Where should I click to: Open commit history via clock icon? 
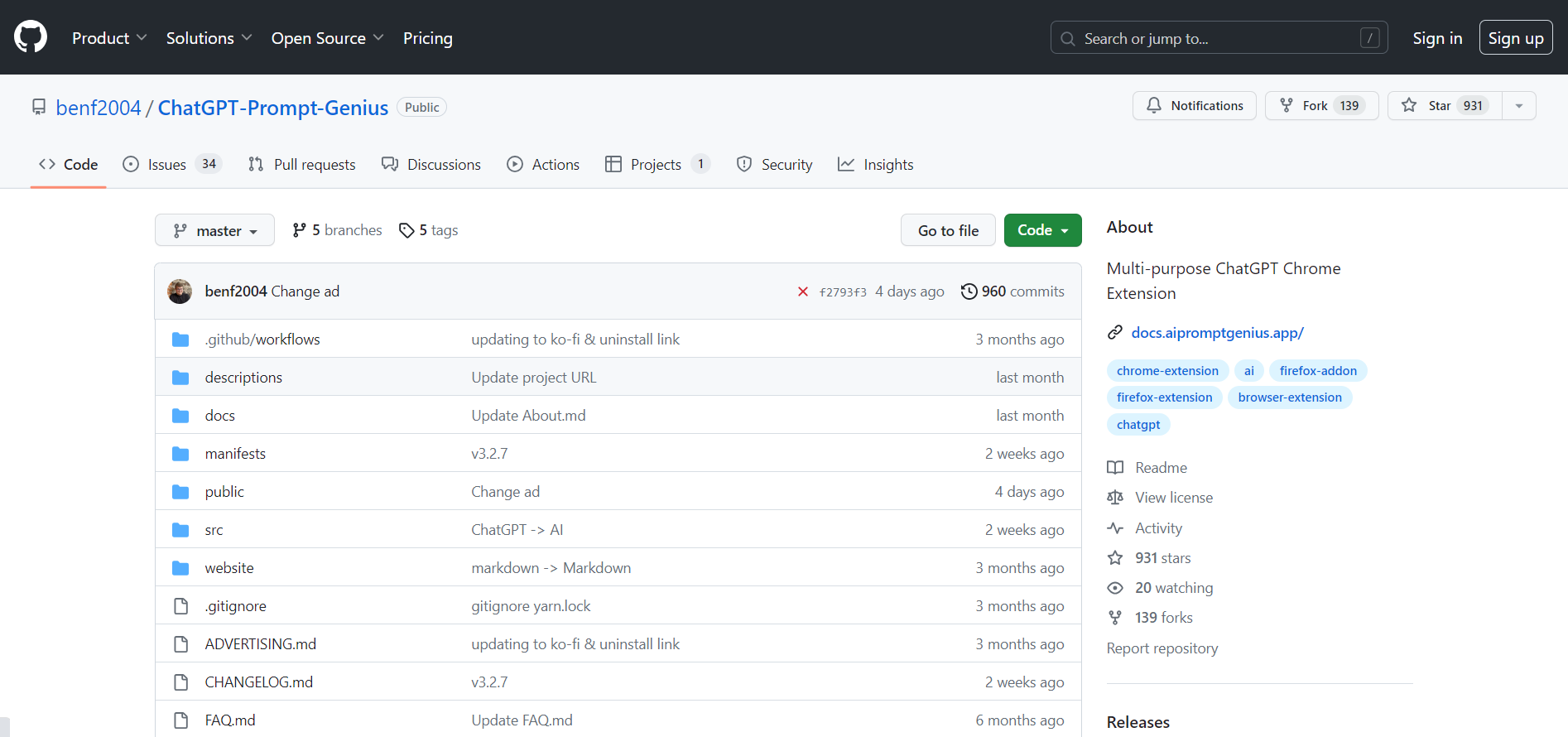tap(969, 291)
